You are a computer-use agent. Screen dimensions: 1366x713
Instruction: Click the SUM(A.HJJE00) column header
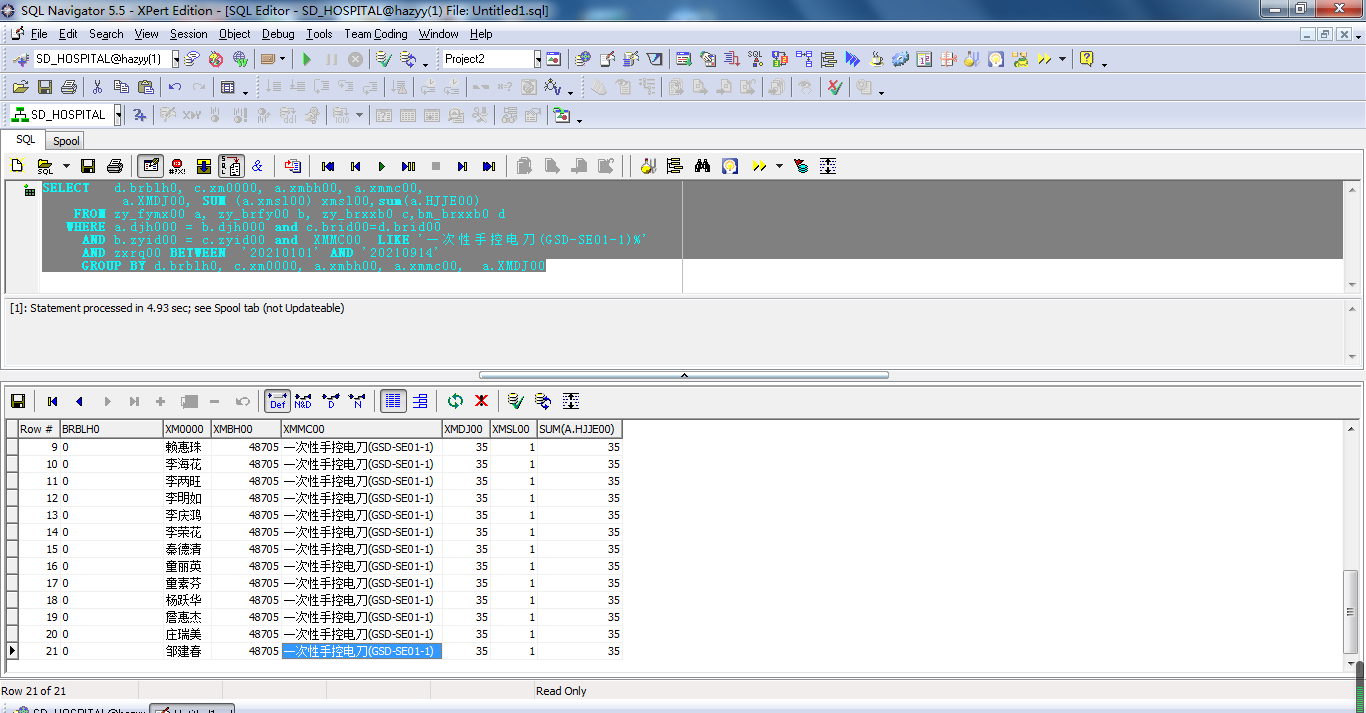[x=579, y=429]
